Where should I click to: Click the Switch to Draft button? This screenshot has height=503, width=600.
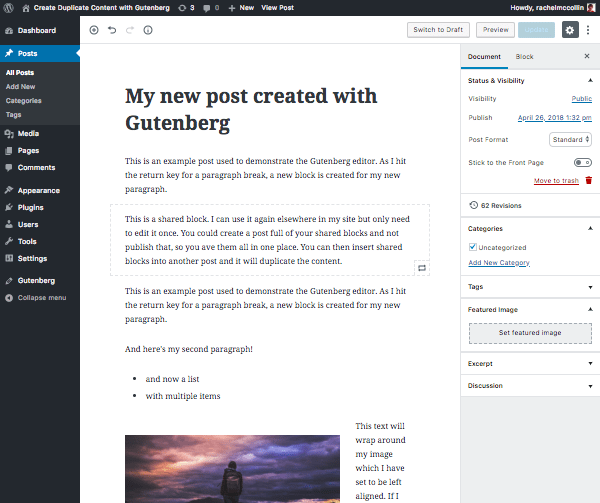point(438,30)
